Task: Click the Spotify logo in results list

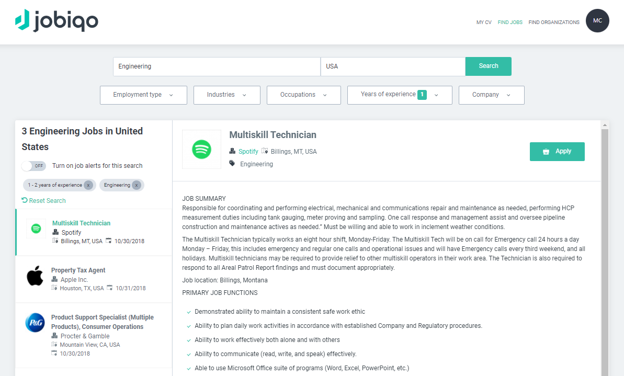Action: [x=36, y=228]
